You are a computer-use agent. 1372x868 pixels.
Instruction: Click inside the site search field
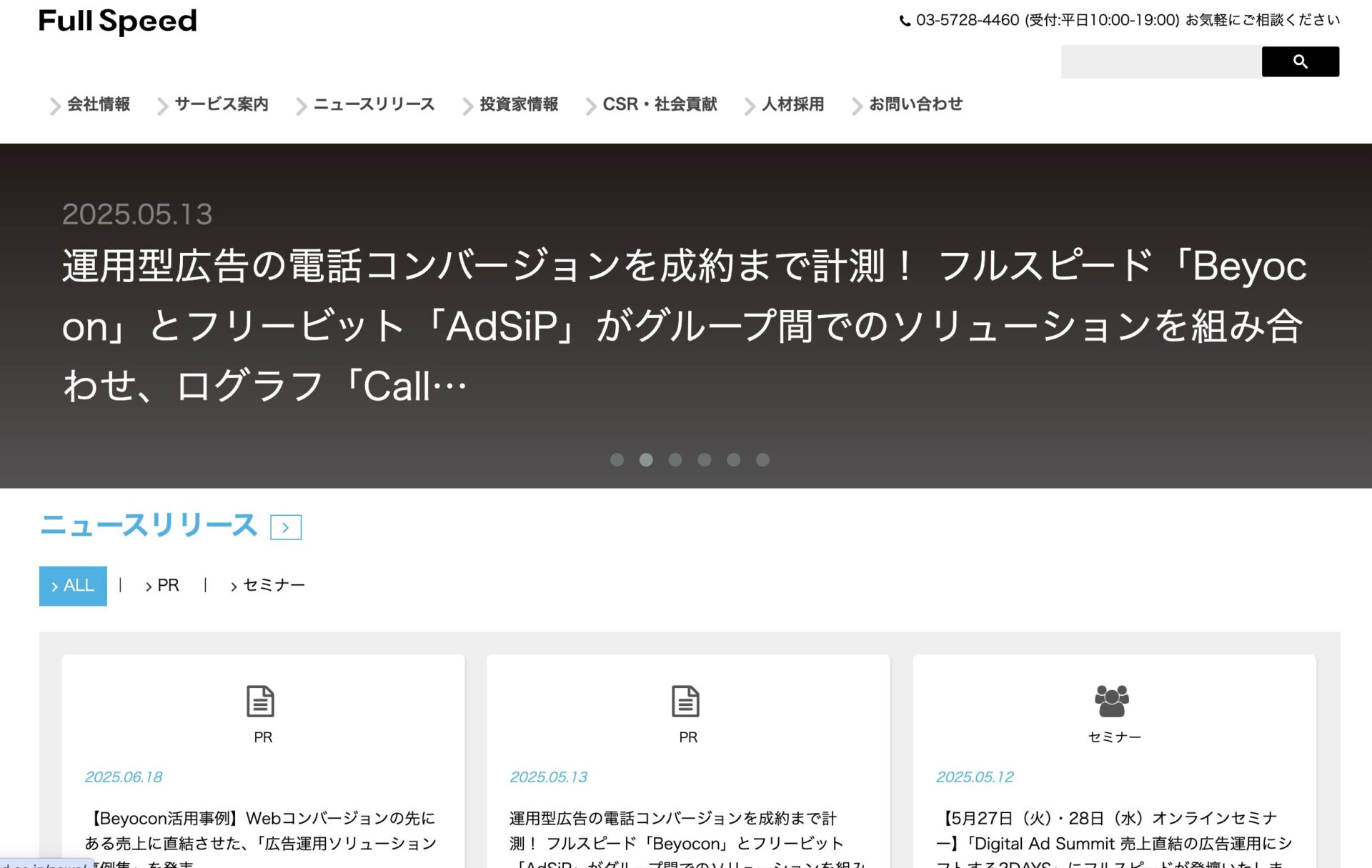pos(1161,61)
